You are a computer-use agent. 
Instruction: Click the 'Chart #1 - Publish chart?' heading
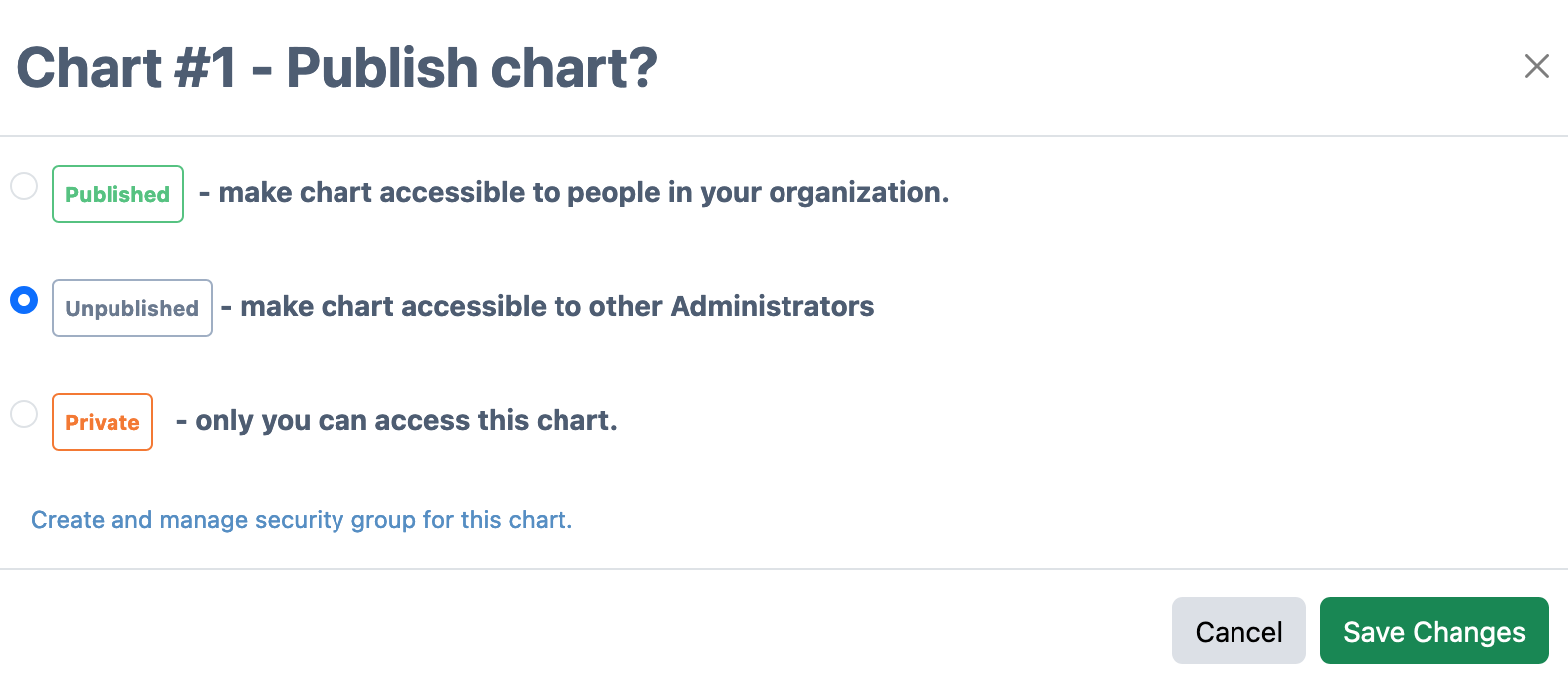tap(336, 68)
